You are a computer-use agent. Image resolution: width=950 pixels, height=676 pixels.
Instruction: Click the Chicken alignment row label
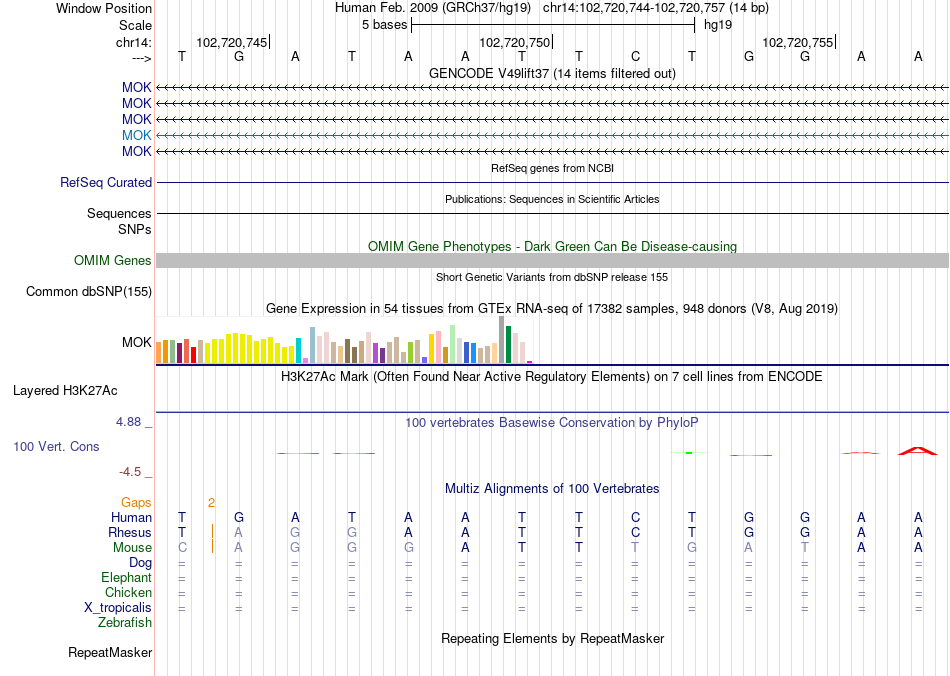pyautogui.click(x=128, y=592)
